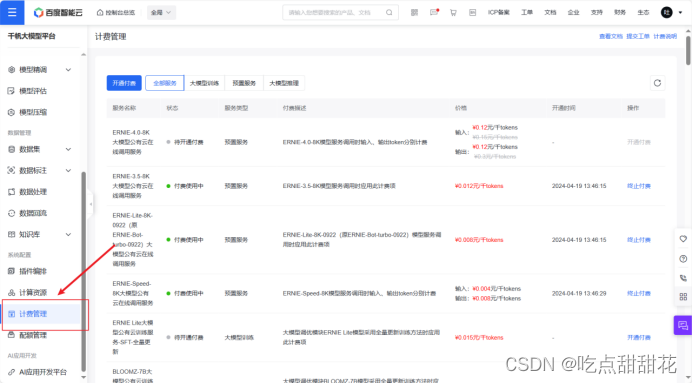Open the purple chat support button
The width and height of the screenshot is (692, 384).
pyautogui.click(x=683, y=326)
